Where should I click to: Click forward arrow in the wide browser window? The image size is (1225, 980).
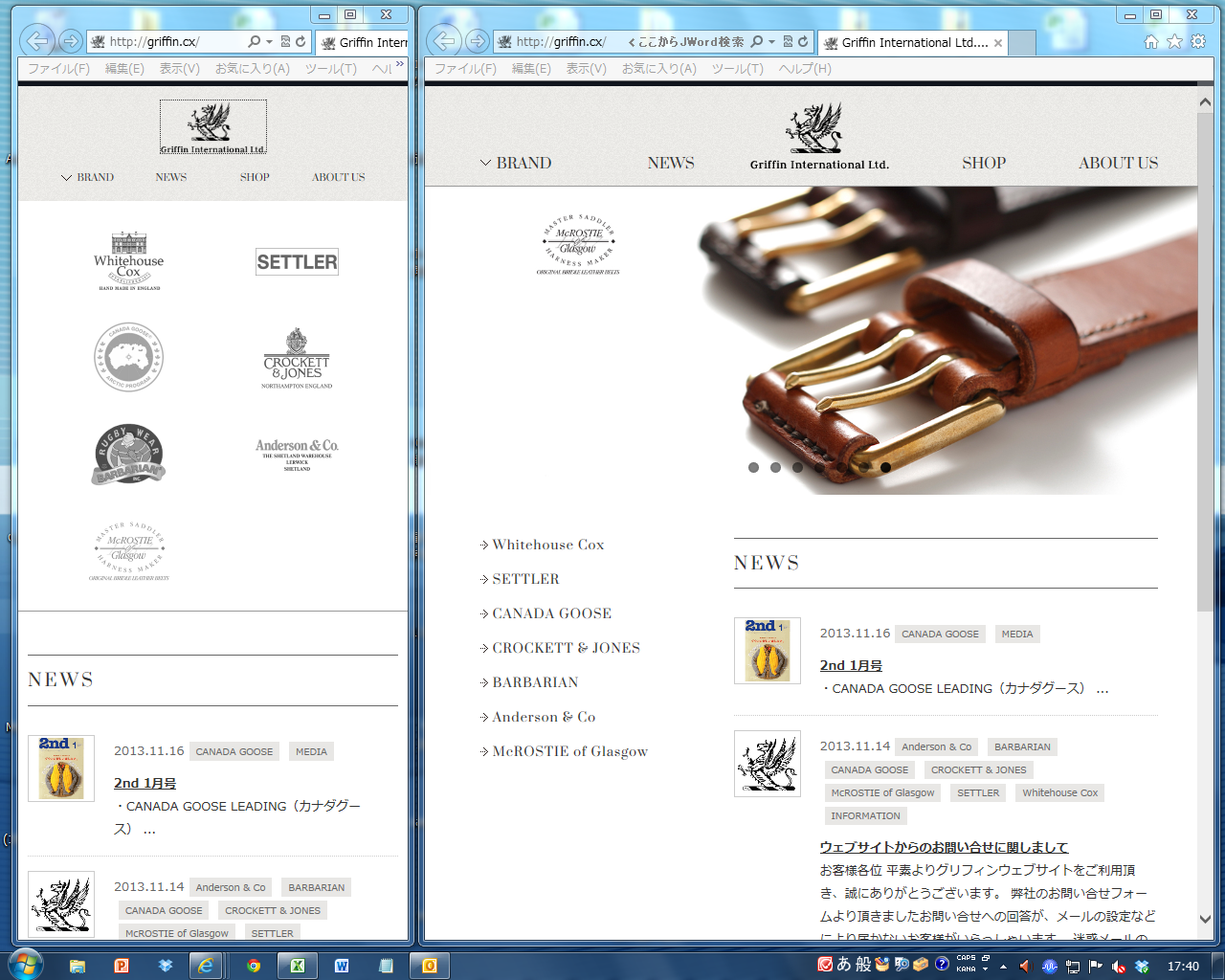[477, 40]
